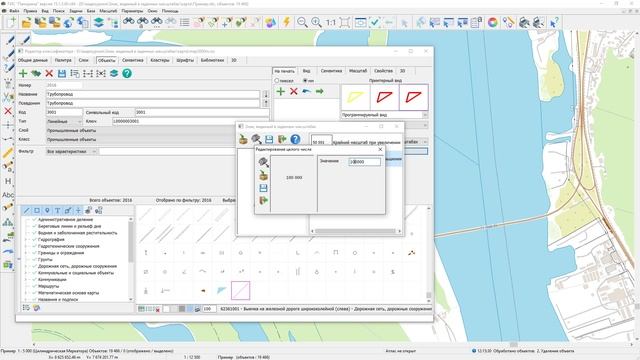Open 'Программируемый вид' dropdown
Screen dimensions: 640x360
coord(384,115)
